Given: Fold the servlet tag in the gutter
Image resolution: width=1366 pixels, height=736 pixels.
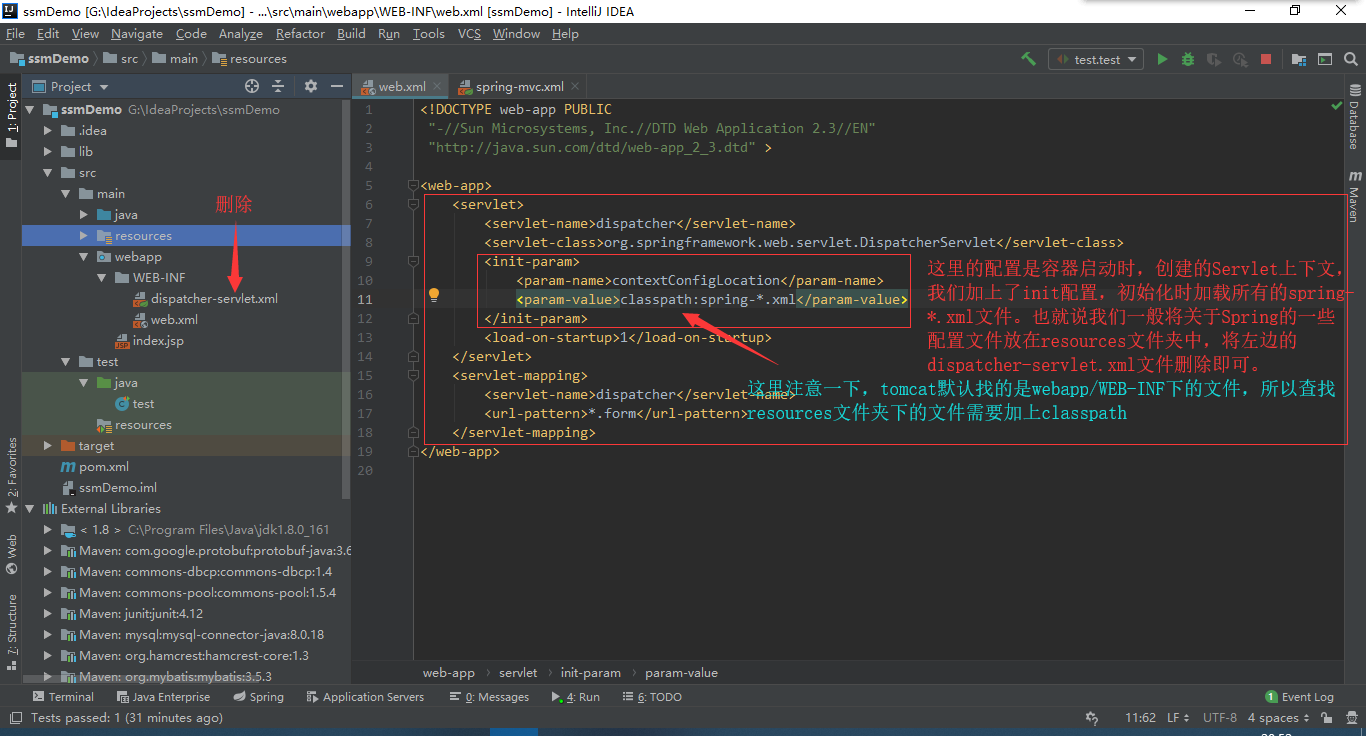Looking at the screenshot, I should pos(413,205).
